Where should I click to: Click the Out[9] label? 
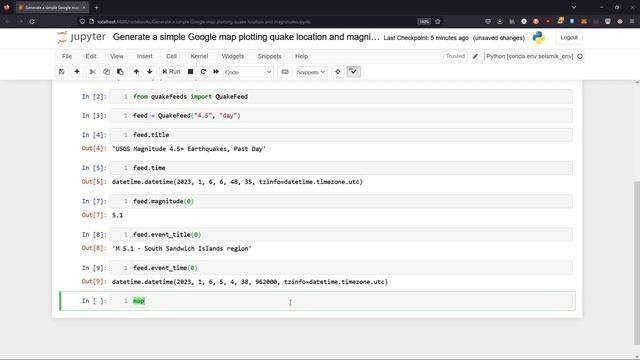point(94,282)
